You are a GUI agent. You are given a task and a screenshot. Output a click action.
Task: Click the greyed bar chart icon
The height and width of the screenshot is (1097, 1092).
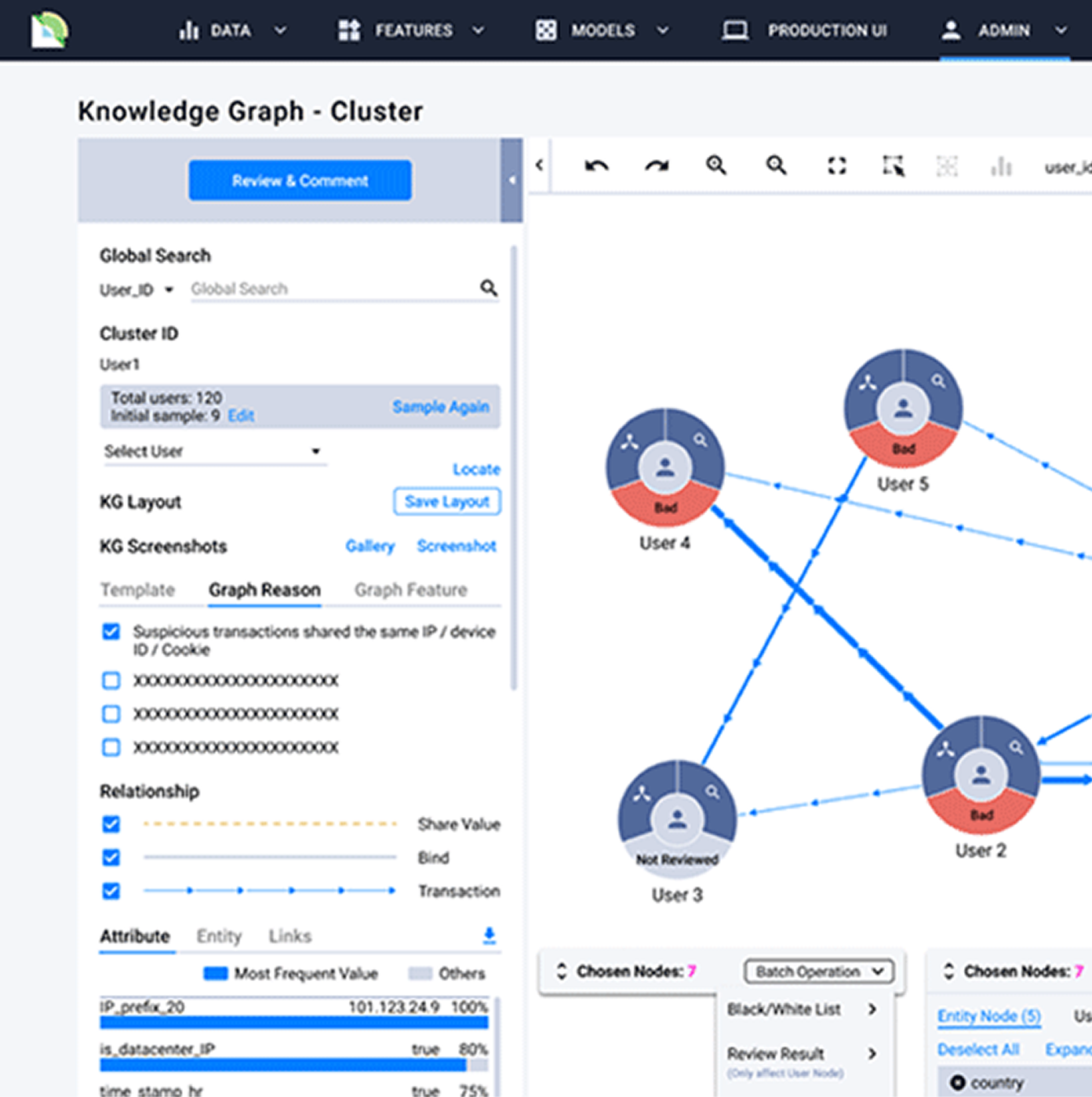pyautogui.click(x=1001, y=165)
